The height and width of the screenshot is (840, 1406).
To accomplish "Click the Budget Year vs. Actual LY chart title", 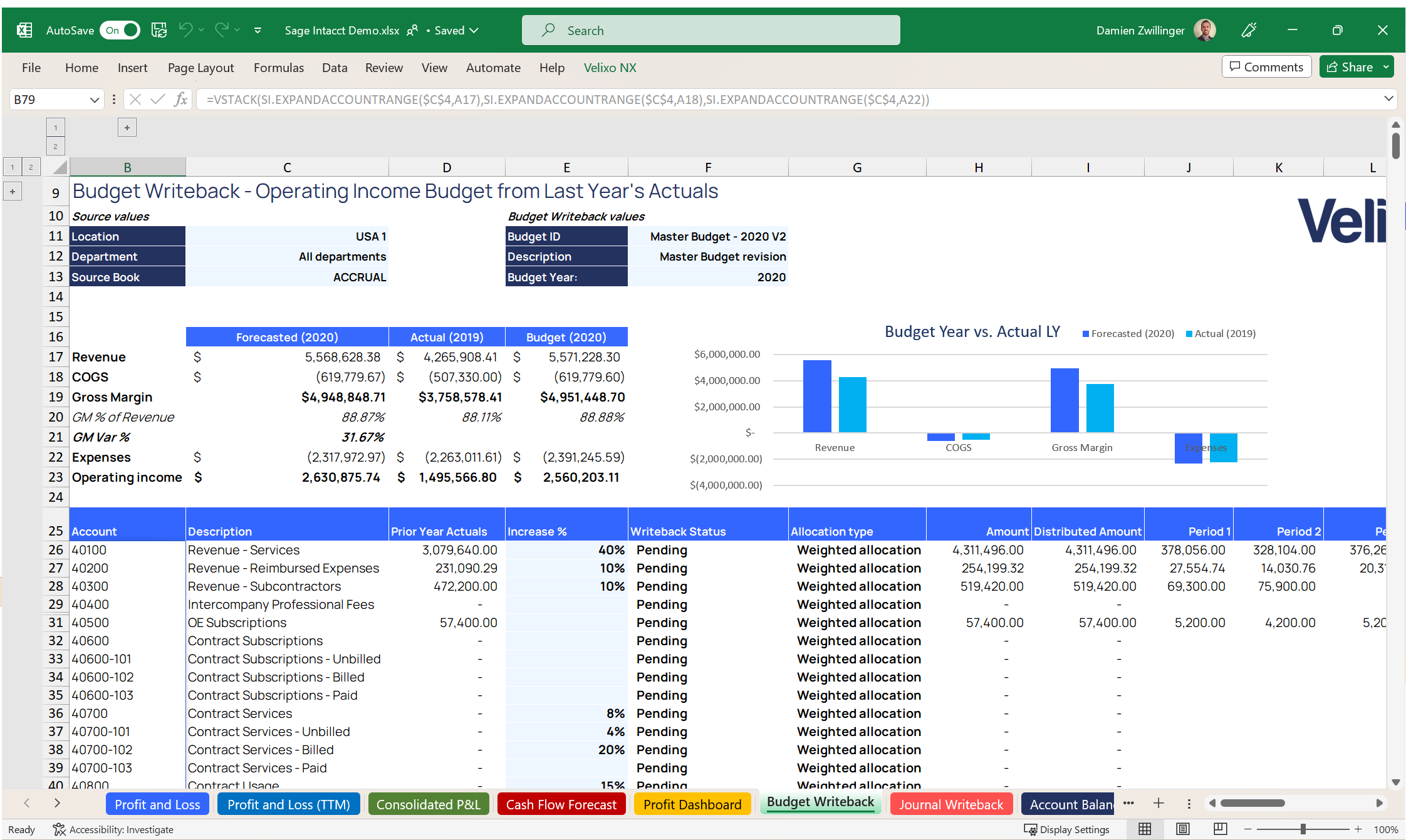I will click(x=972, y=332).
